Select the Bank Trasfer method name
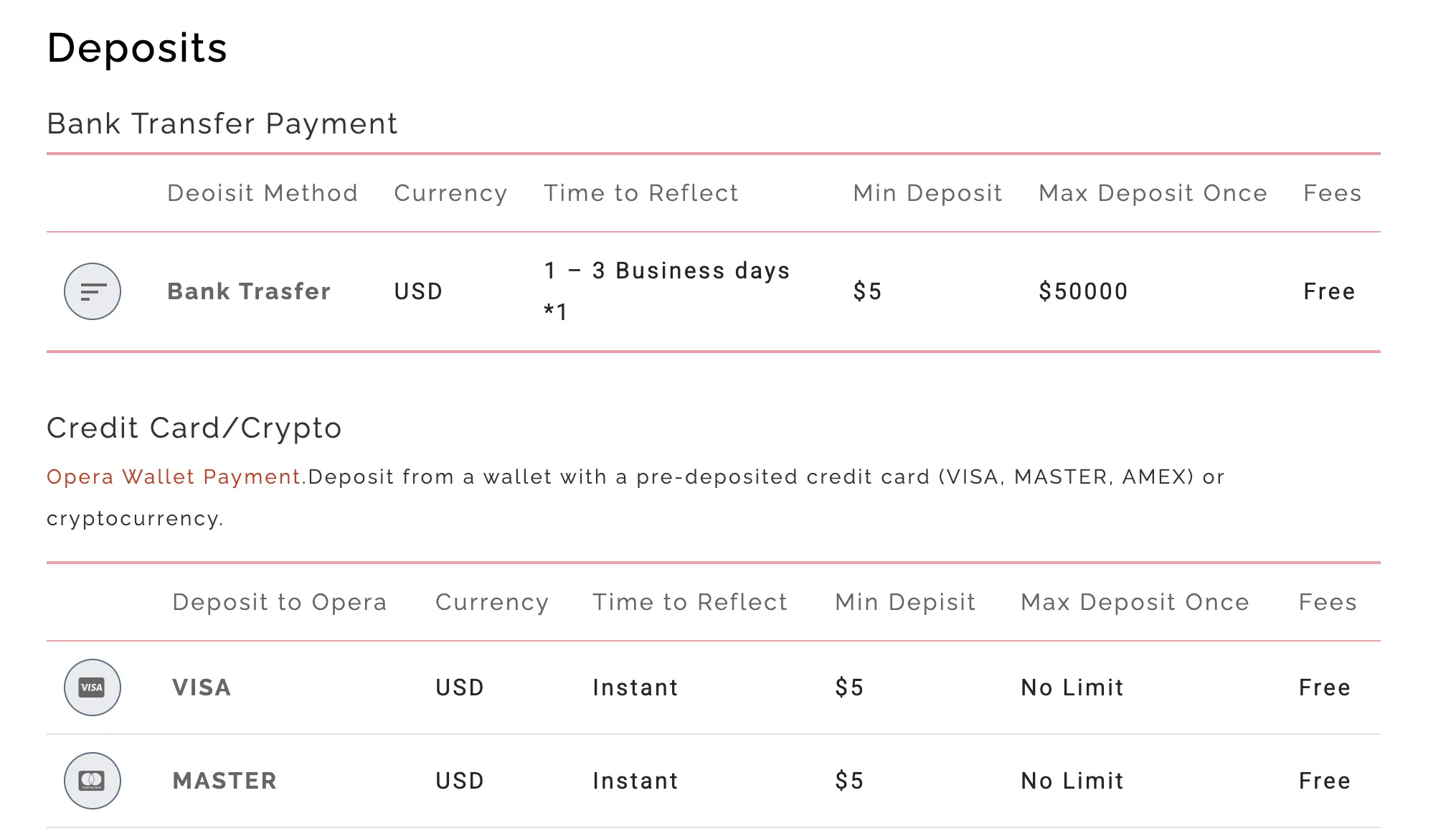The image size is (1456, 831). click(x=249, y=291)
